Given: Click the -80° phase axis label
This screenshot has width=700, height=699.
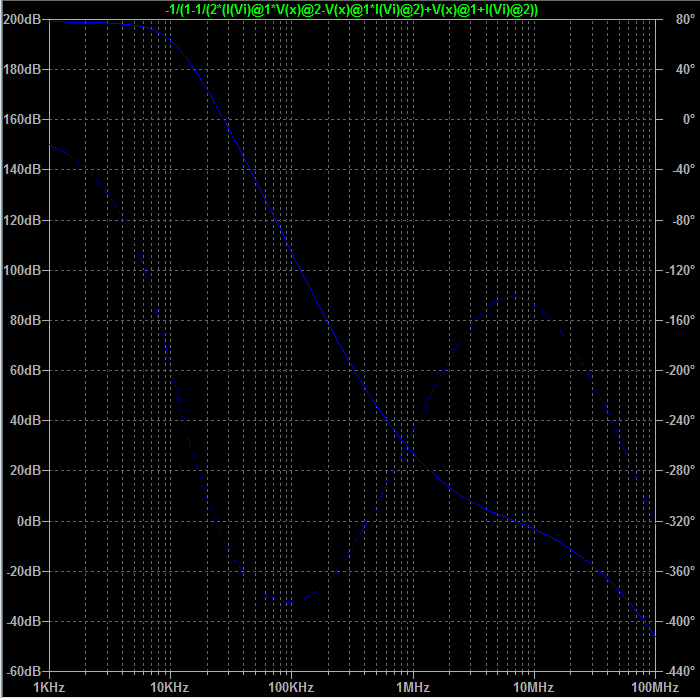Looking at the screenshot, I should [x=683, y=220].
